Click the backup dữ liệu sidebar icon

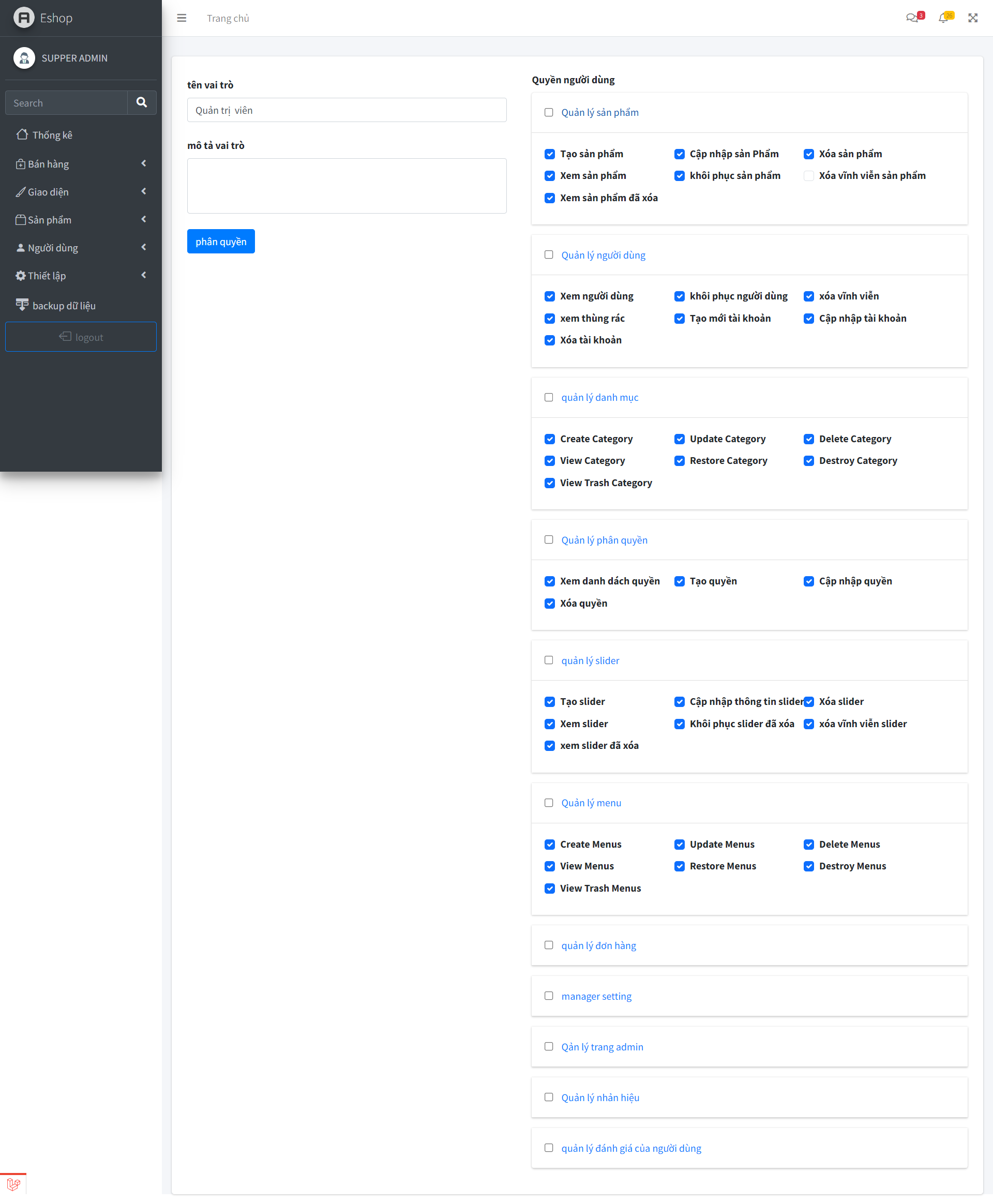click(22, 304)
